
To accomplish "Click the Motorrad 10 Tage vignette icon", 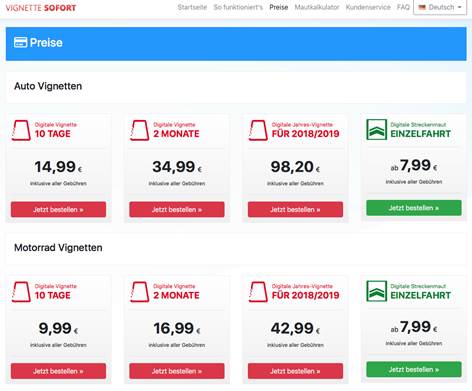I will 21,292.
